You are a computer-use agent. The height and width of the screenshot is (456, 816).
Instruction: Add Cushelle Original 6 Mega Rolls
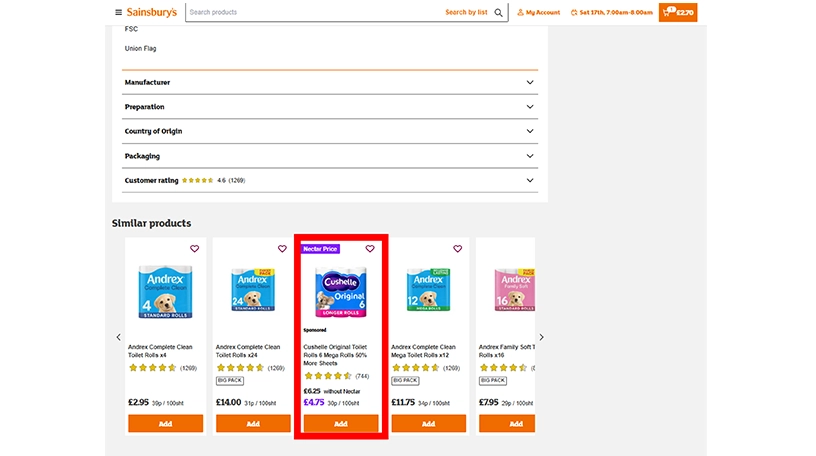[x=341, y=424]
